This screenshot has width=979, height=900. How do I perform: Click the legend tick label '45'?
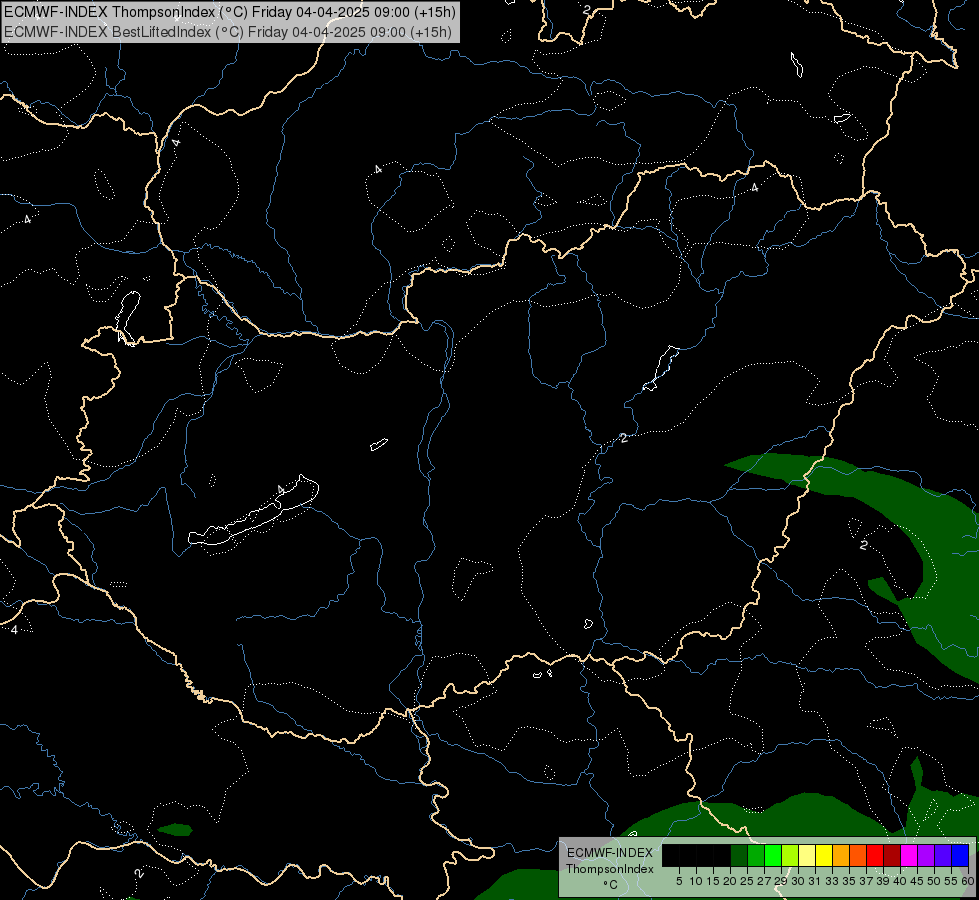pos(917,881)
